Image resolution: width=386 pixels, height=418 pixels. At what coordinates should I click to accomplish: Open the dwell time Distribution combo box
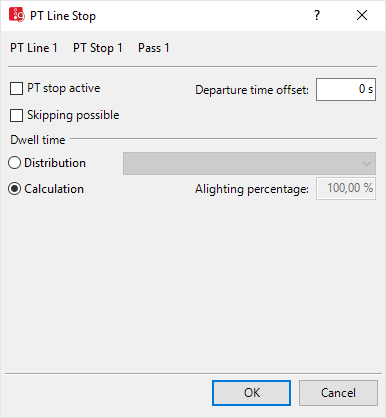pos(249,163)
